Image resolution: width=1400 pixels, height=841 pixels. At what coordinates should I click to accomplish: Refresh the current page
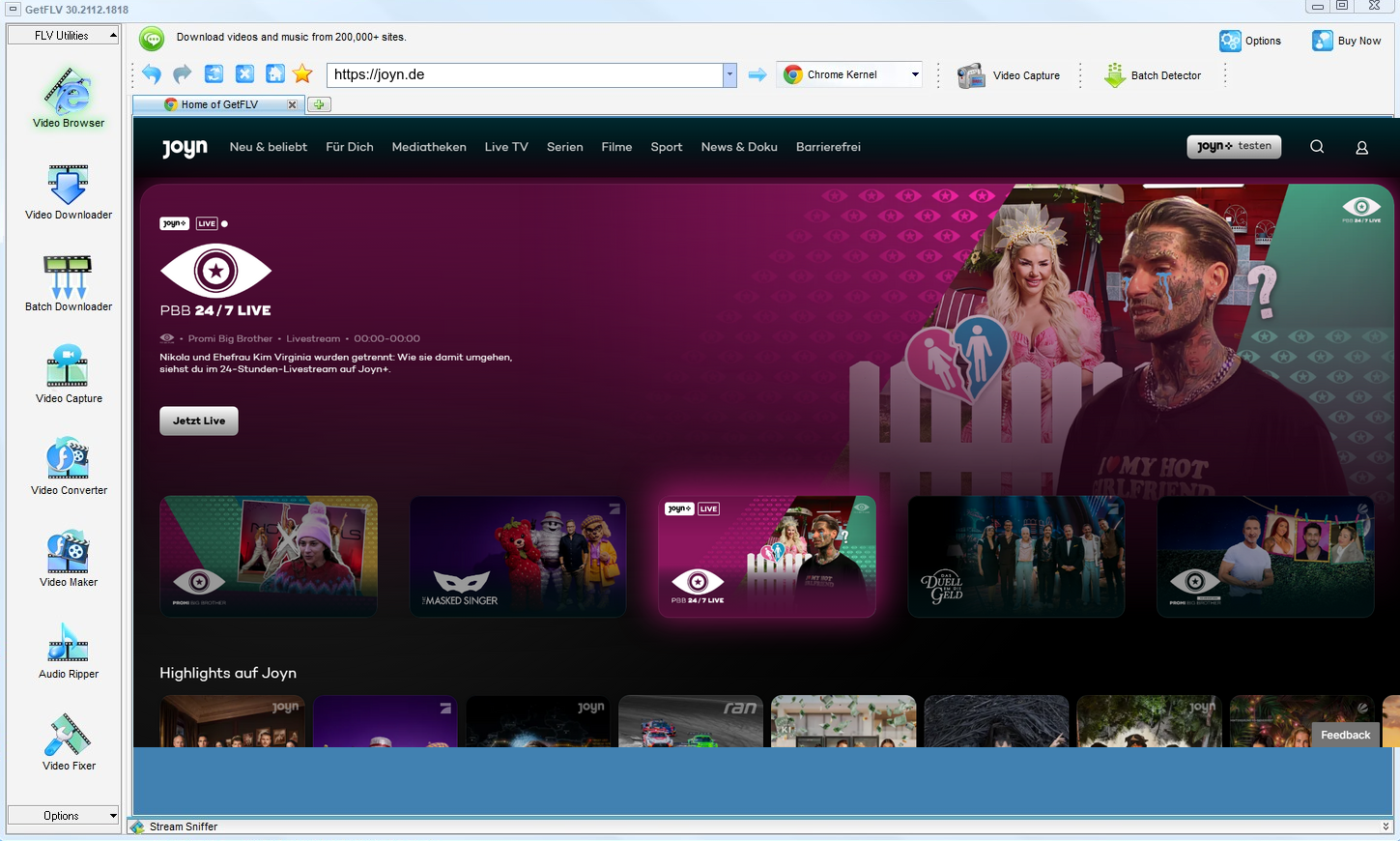[214, 74]
